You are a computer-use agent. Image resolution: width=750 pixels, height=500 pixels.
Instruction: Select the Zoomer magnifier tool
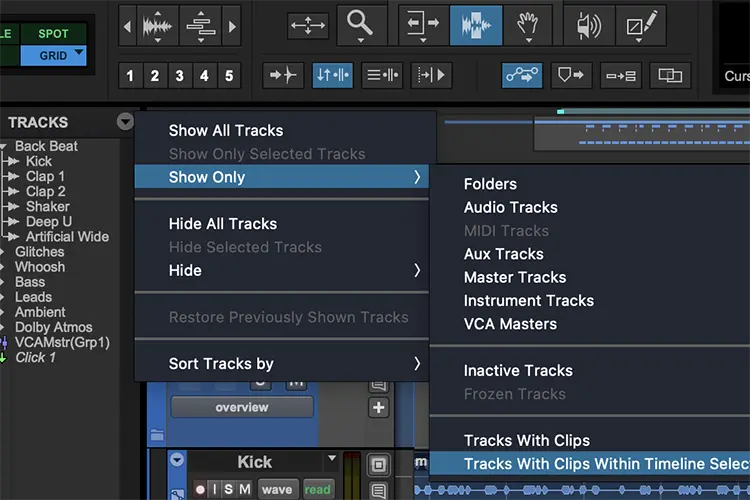(x=362, y=25)
